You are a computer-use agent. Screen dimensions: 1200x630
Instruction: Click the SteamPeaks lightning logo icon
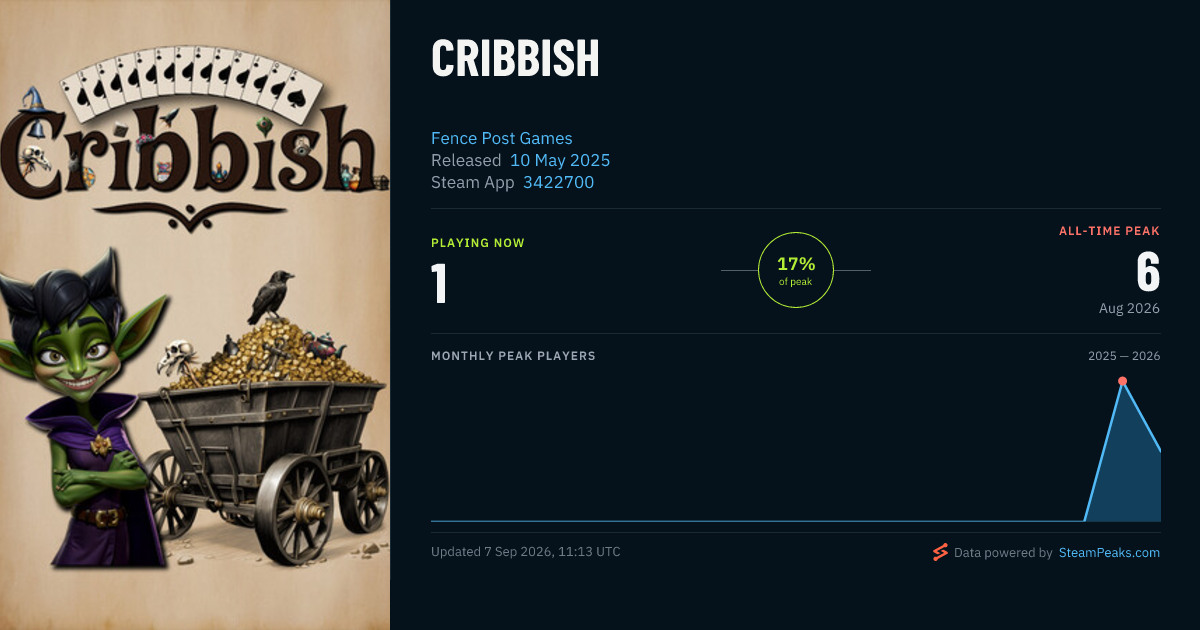pyautogui.click(x=940, y=552)
